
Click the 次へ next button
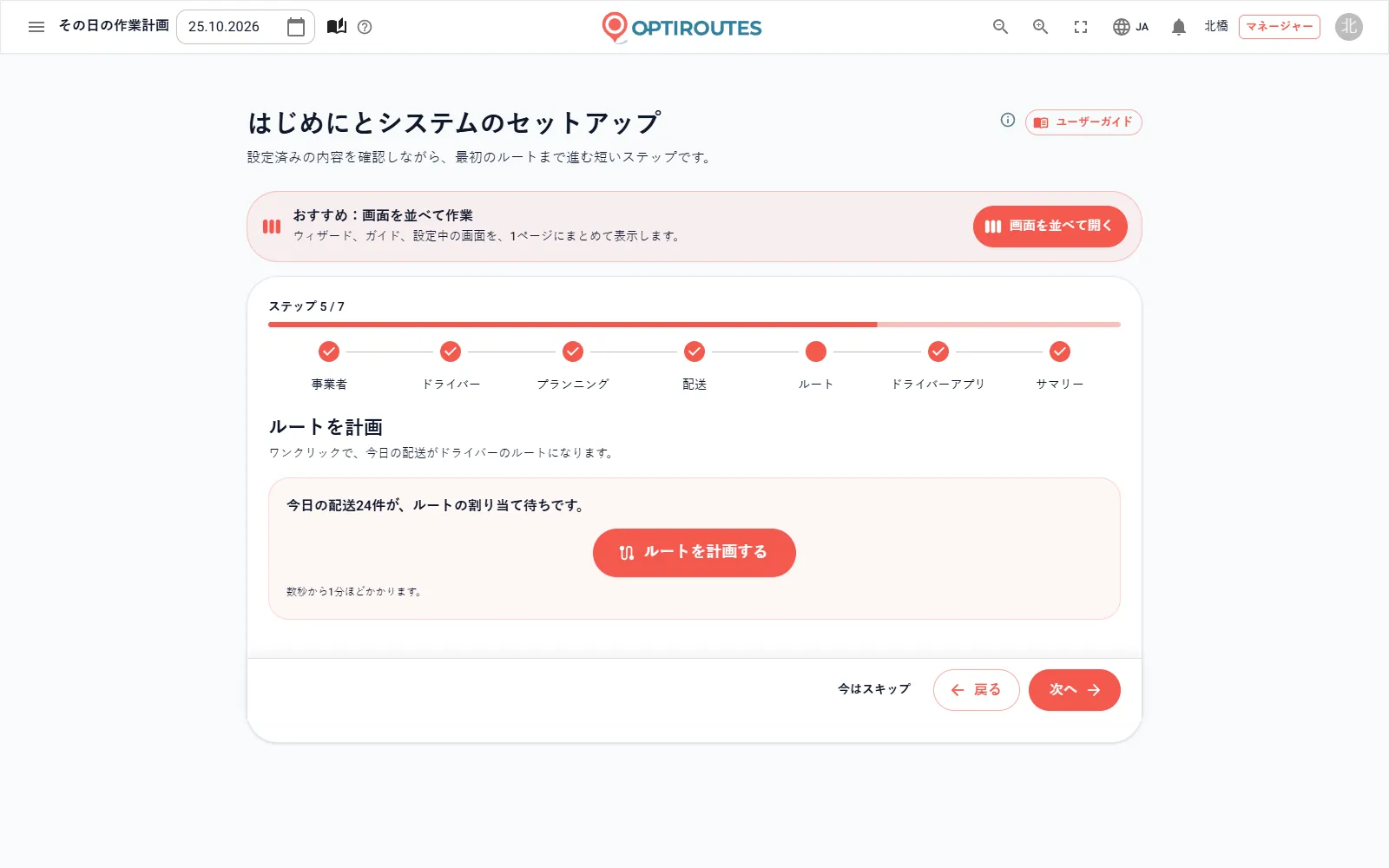pos(1075,690)
